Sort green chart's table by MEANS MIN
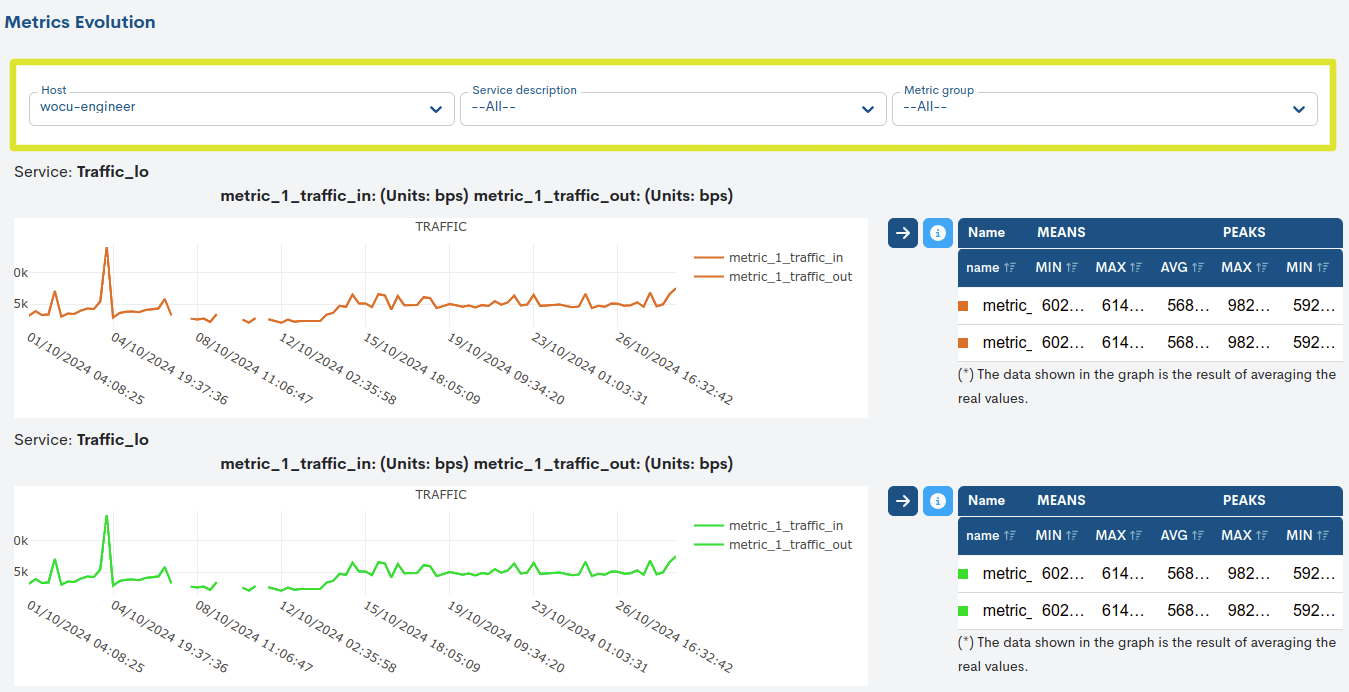The image size is (1349, 692). click(1057, 535)
